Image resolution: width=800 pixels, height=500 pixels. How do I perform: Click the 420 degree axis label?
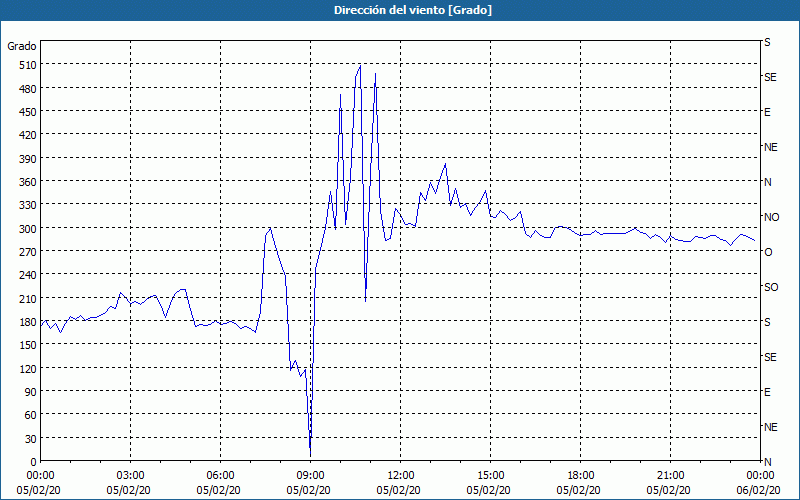tap(28, 135)
